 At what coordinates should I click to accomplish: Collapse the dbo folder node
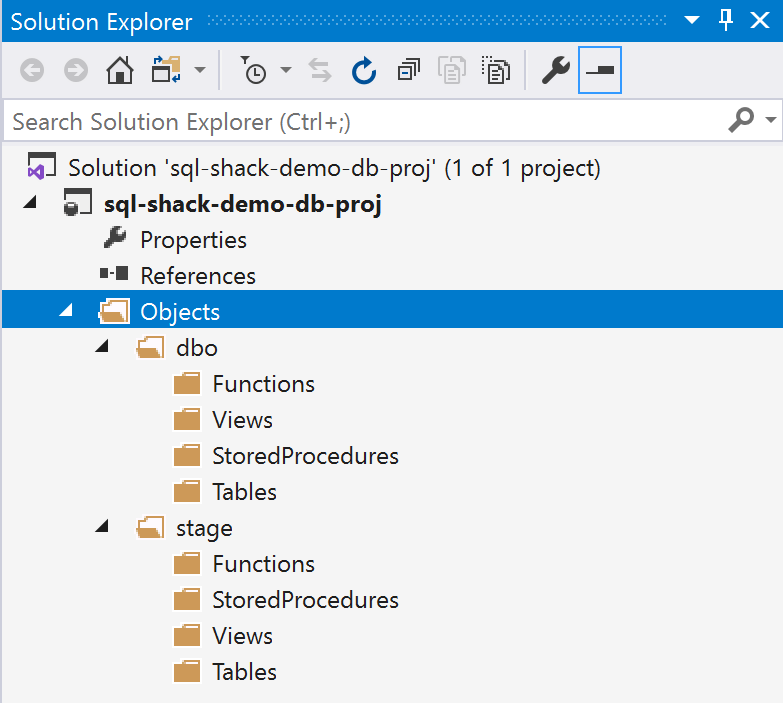click(102, 347)
